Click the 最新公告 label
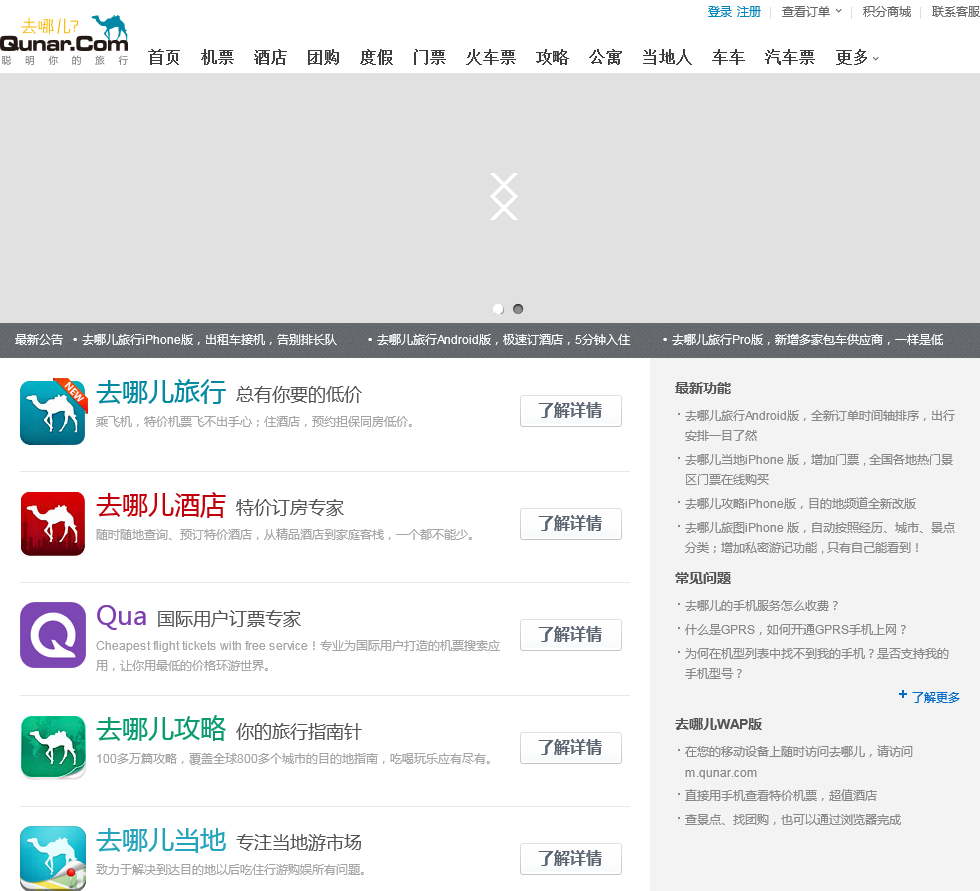The image size is (980, 891). (39, 340)
